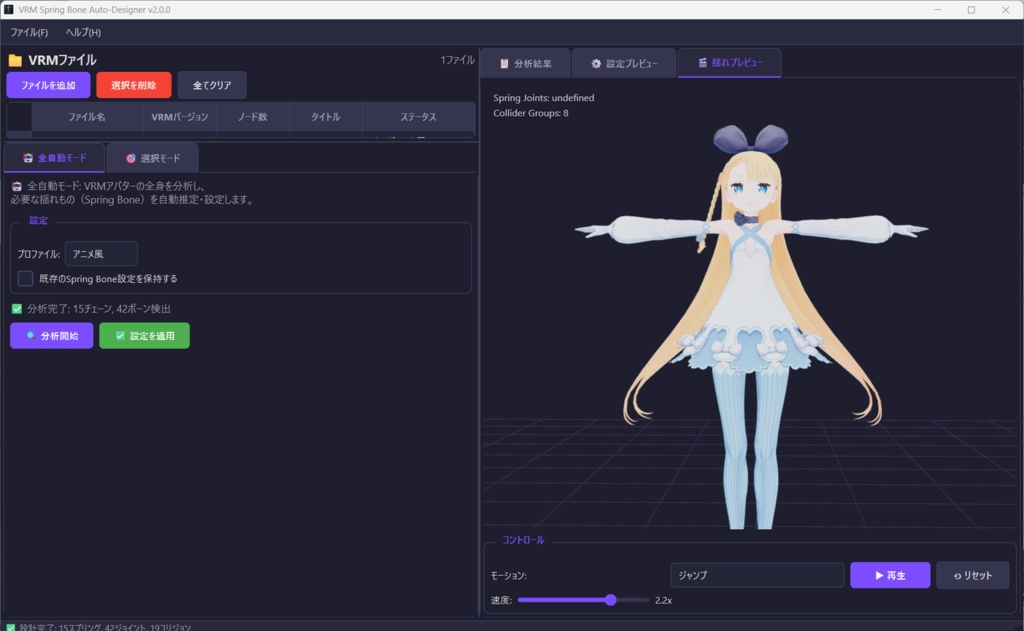Viewport: 1024px width, 631px height.
Task: Click the ファイル名 column header
Action: click(x=88, y=118)
